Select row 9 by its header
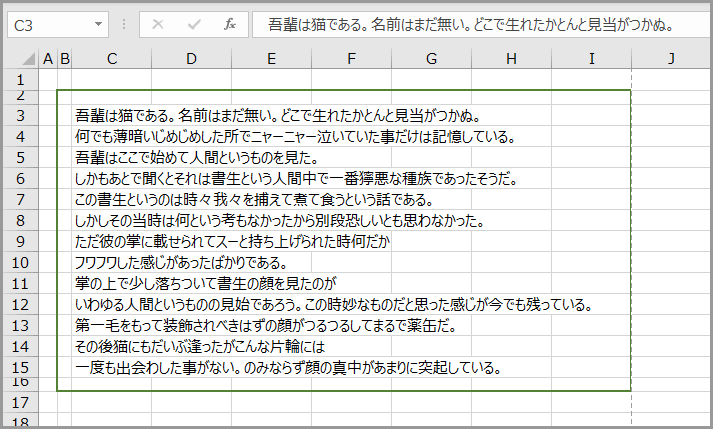Screen dimensions: 713x429 [19, 241]
